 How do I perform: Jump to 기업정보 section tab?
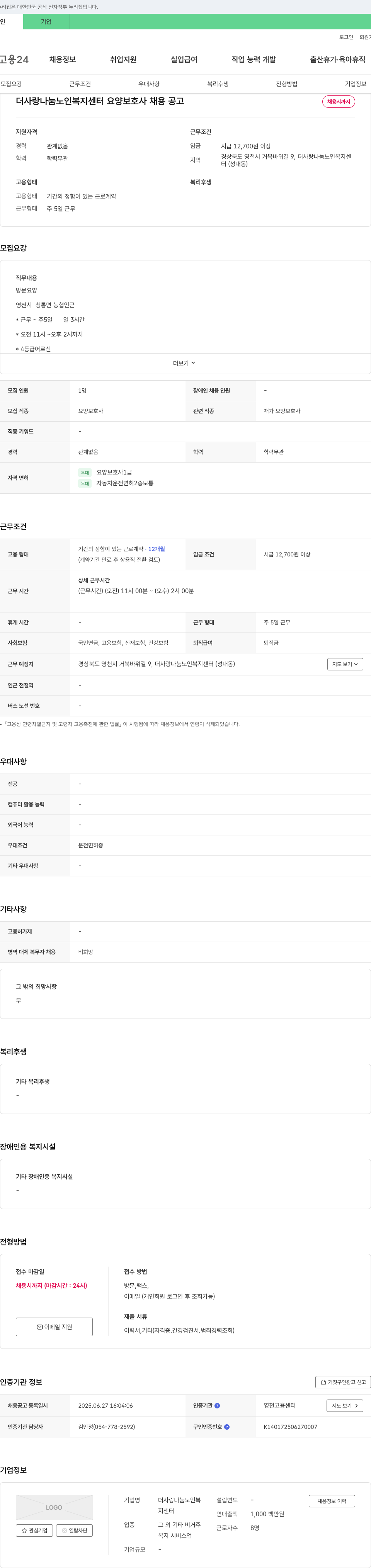point(356,84)
